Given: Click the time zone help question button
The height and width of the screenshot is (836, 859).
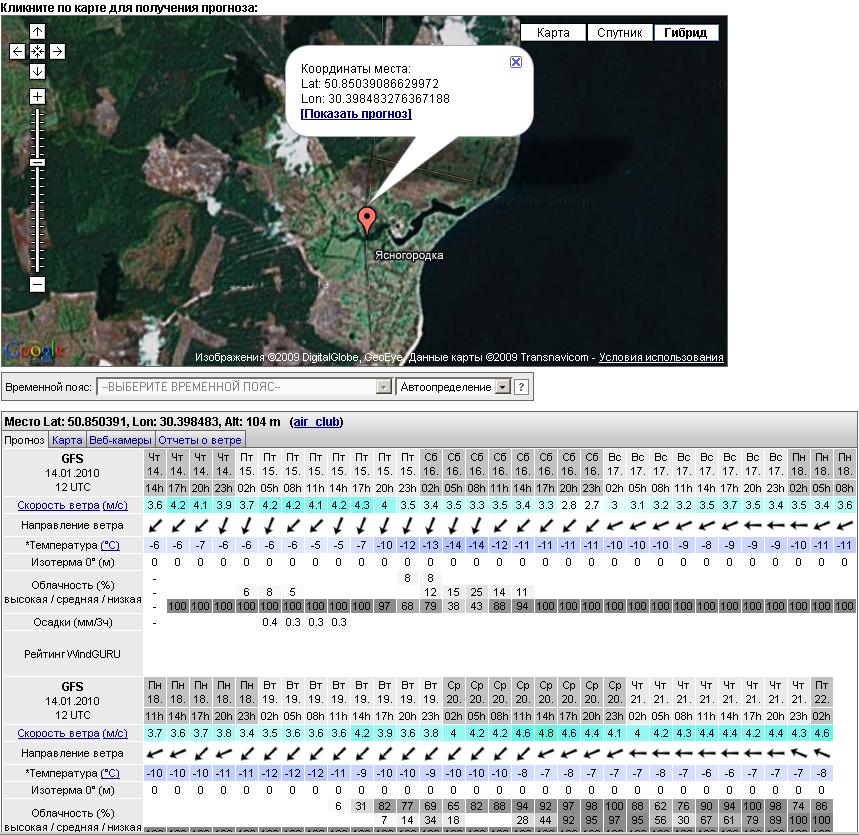Looking at the screenshot, I should point(521,387).
